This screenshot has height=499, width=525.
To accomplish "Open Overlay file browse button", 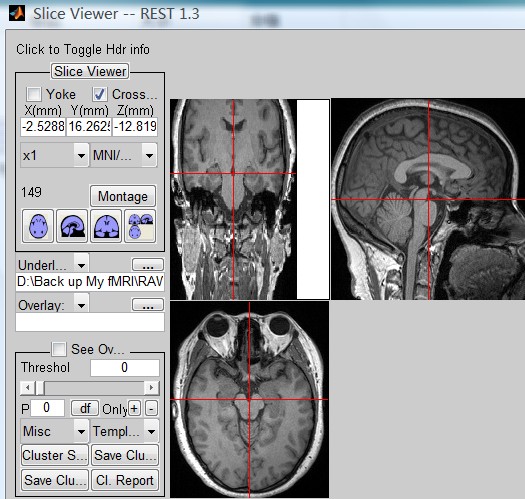I will pyautogui.click(x=148, y=305).
